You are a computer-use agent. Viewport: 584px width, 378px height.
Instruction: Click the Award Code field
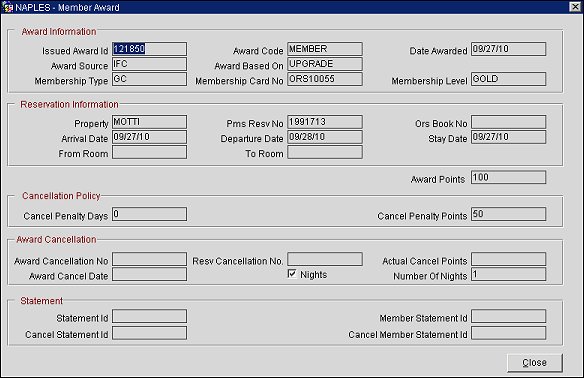point(325,49)
